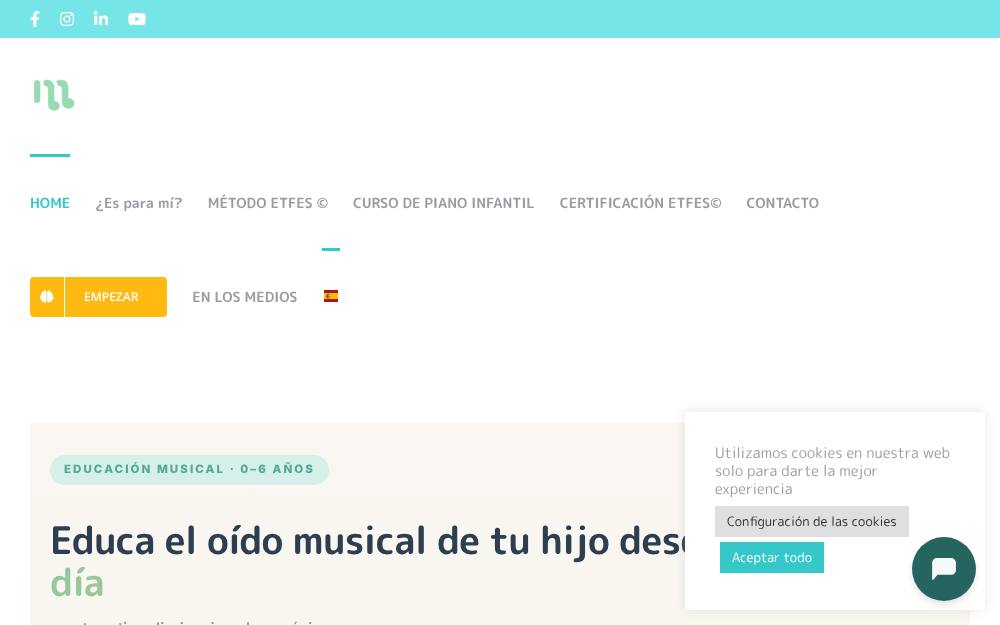1000x625 pixels.
Task: Open the ¿Es para mí? page
Action: point(138,203)
